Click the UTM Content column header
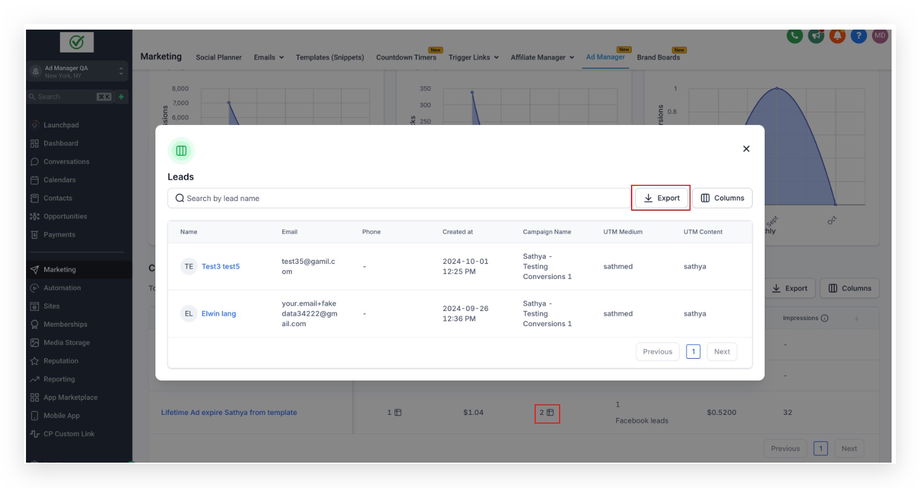The width and height of the screenshot is (920, 488). 703,232
